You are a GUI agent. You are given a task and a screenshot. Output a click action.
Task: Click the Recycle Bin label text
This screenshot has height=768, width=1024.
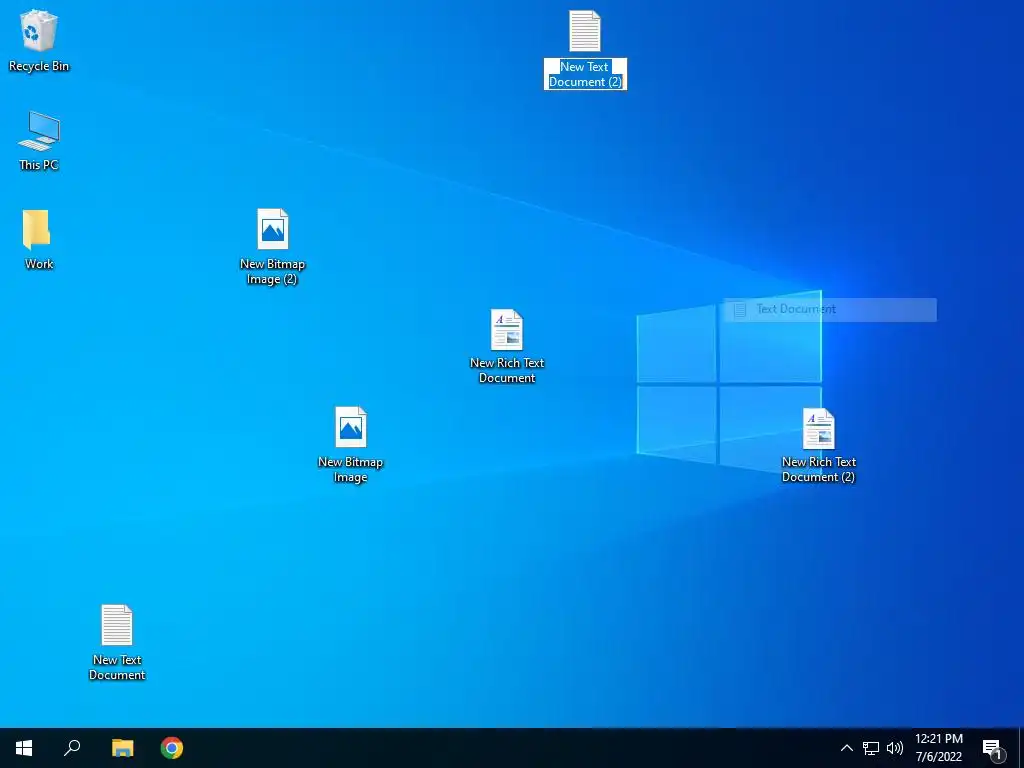coord(39,66)
